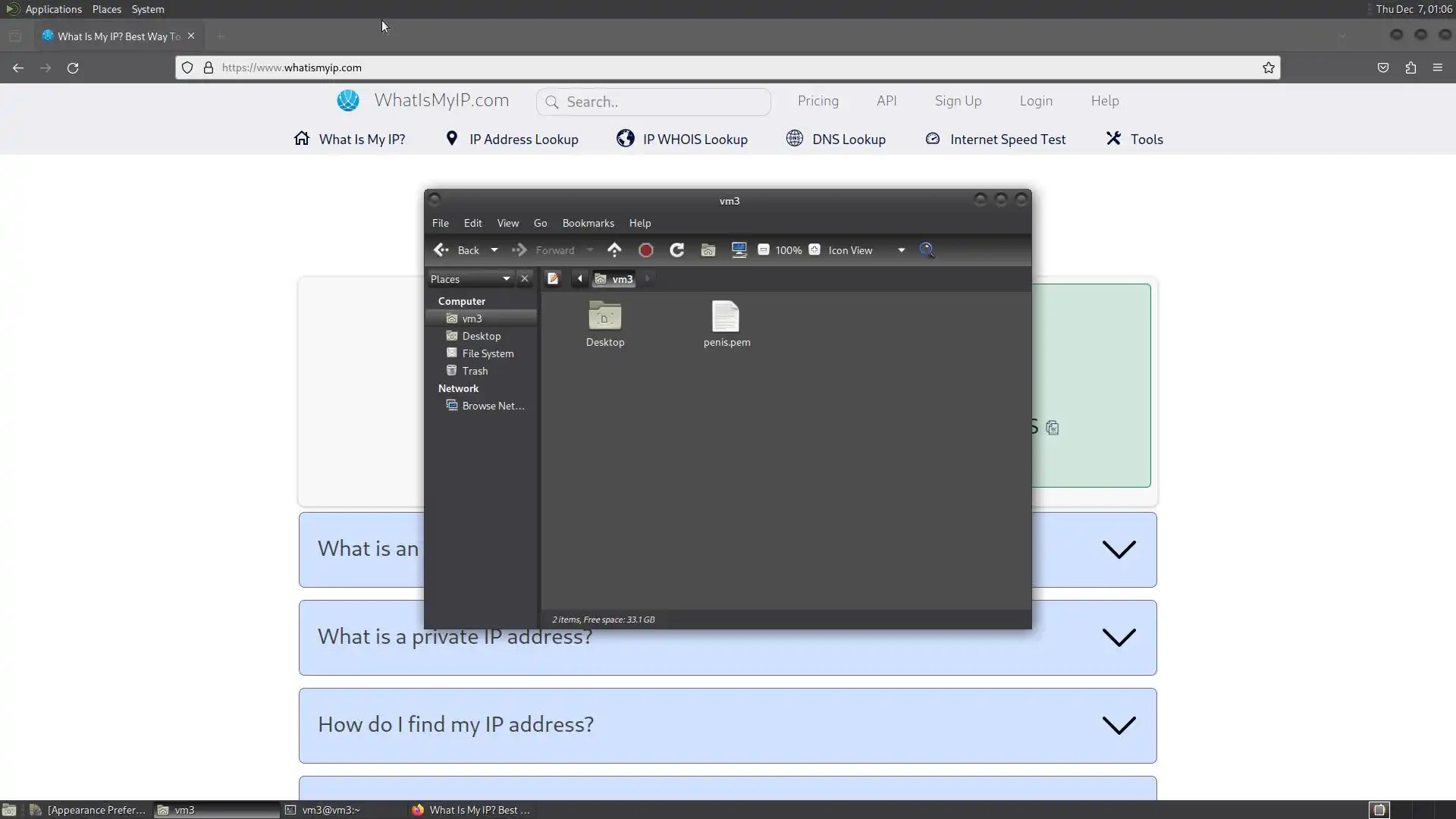The height and width of the screenshot is (819, 1456).
Task: Open Computer location from toolbar icon
Action: pos(739,249)
